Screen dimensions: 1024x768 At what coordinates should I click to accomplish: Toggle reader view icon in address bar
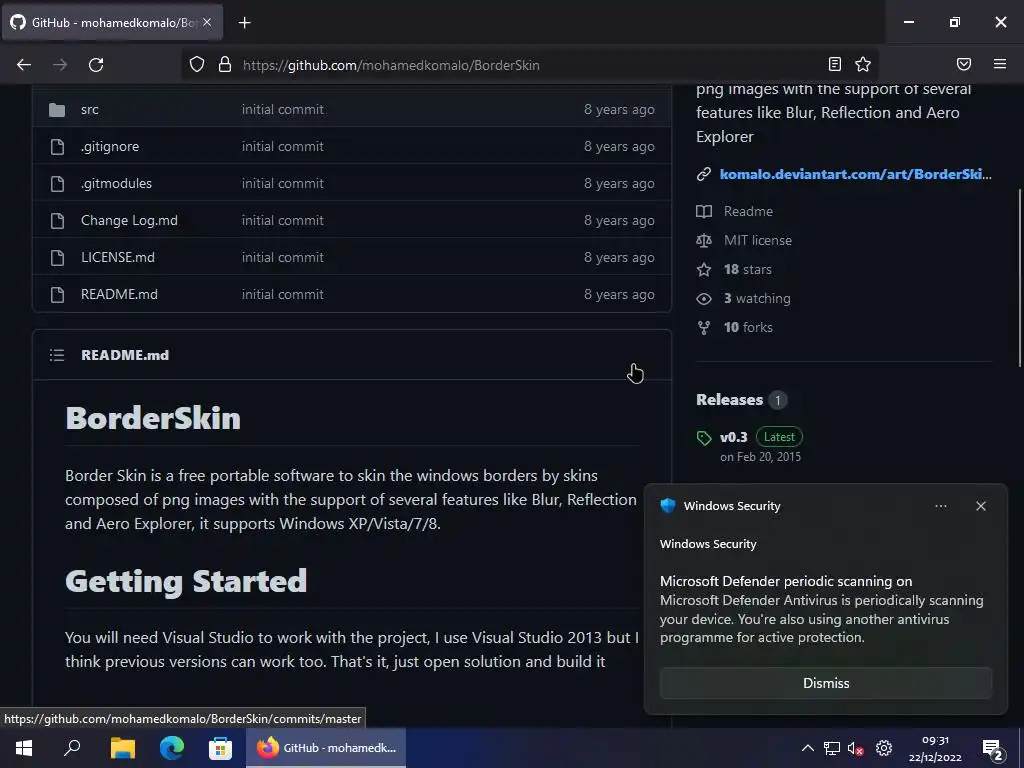tap(835, 64)
